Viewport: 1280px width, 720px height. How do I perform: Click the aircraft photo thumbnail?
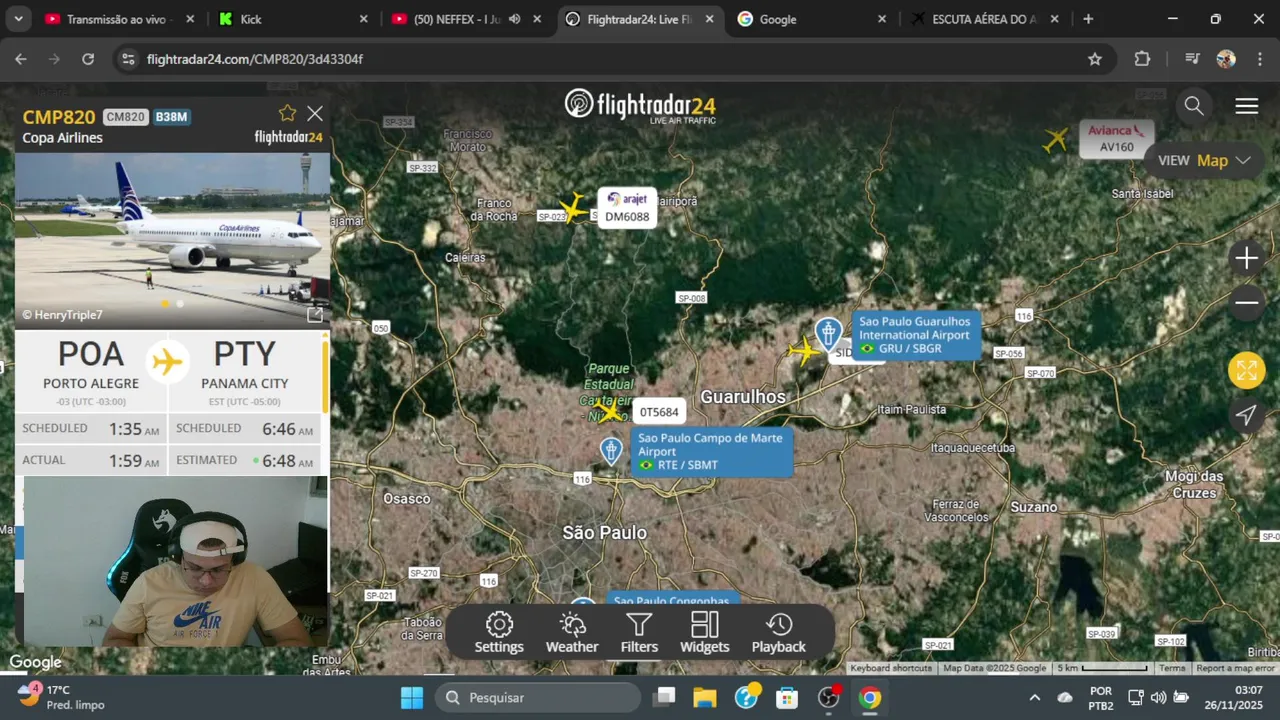pyautogui.click(x=172, y=240)
